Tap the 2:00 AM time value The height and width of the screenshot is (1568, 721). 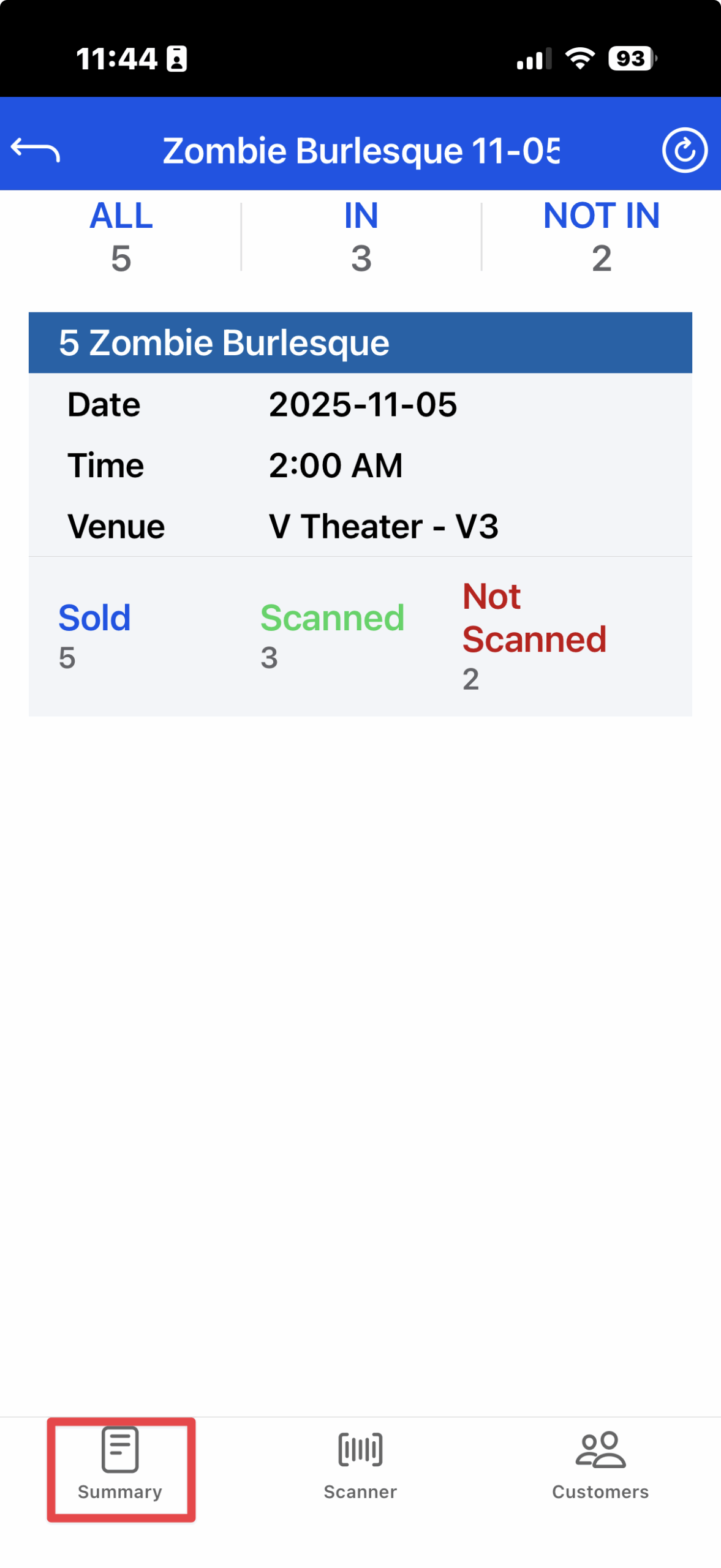pos(336,466)
